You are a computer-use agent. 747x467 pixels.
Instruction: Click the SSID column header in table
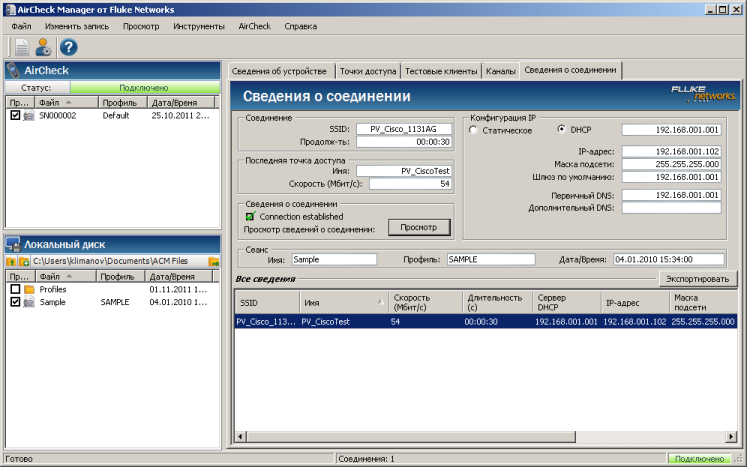267,303
